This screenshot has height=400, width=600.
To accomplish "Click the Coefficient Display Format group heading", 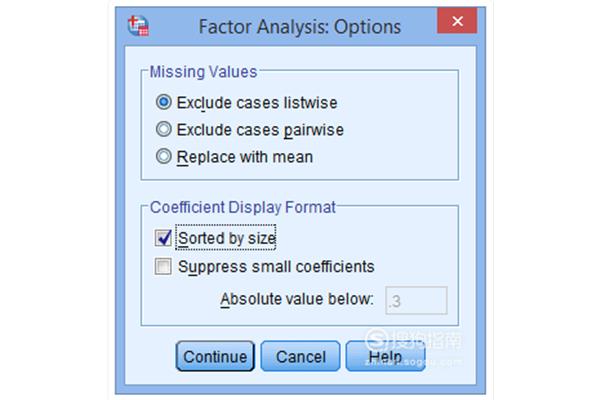I will tap(243, 207).
